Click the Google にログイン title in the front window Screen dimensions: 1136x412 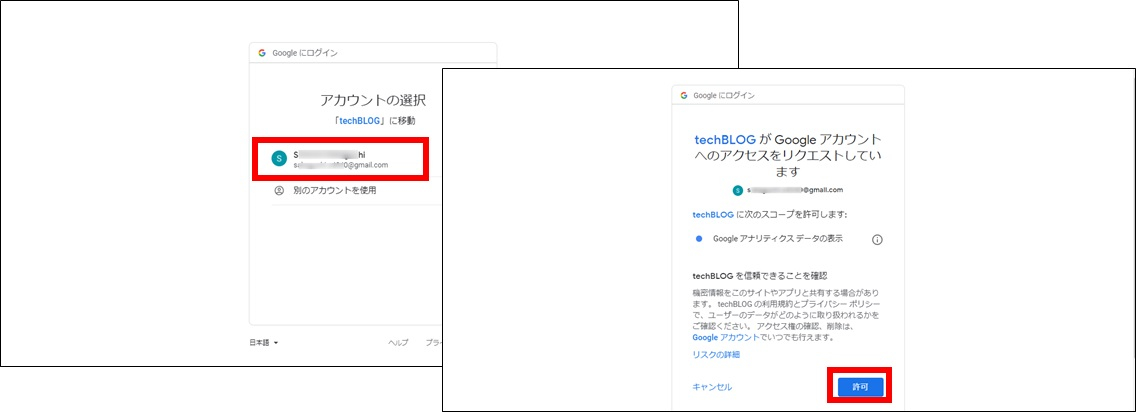(724, 96)
